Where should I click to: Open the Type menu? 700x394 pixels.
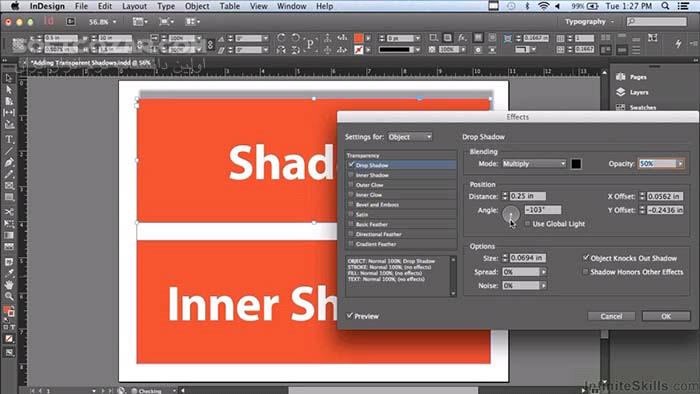pyautogui.click(x=166, y=6)
